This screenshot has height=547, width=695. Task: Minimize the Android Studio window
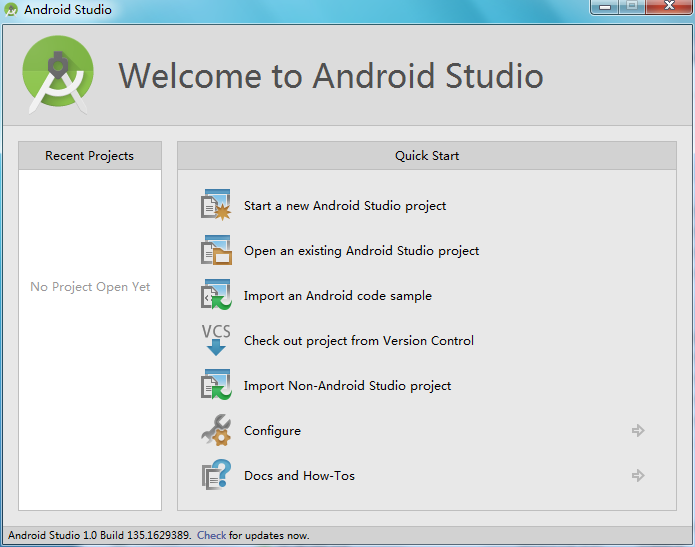pyautogui.click(x=605, y=7)
